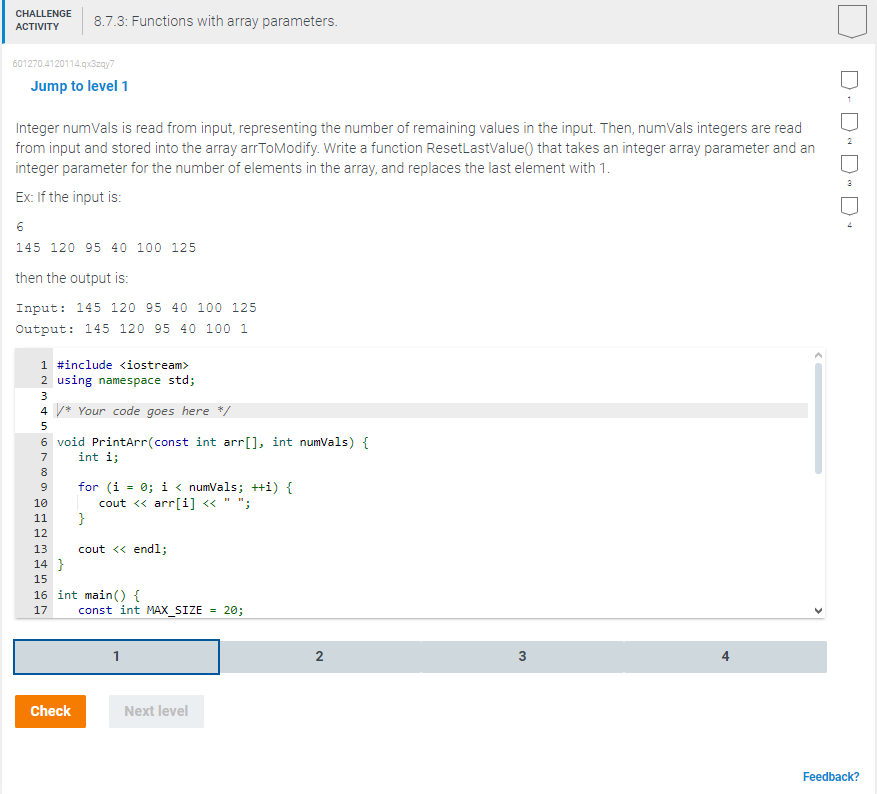Click the code editor scroll-down arrow
Viewport: 877px width, 794px height.
pyautogui.click(x=818, y=609)
